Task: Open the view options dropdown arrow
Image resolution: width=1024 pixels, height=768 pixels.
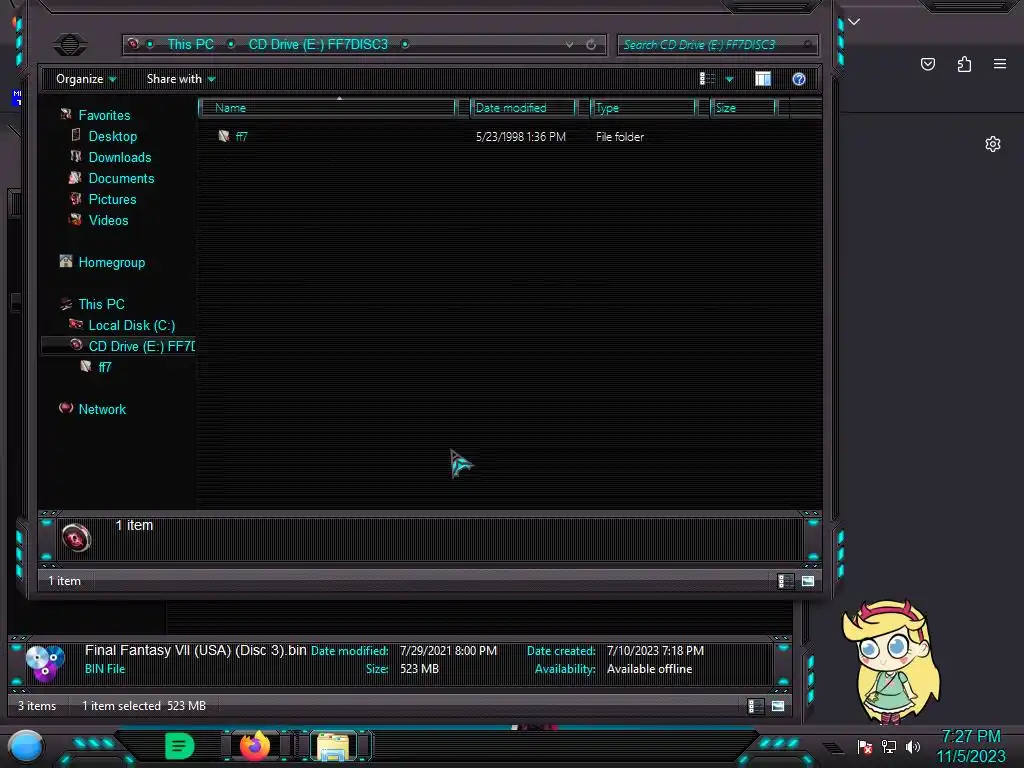Action: point(729,80)
